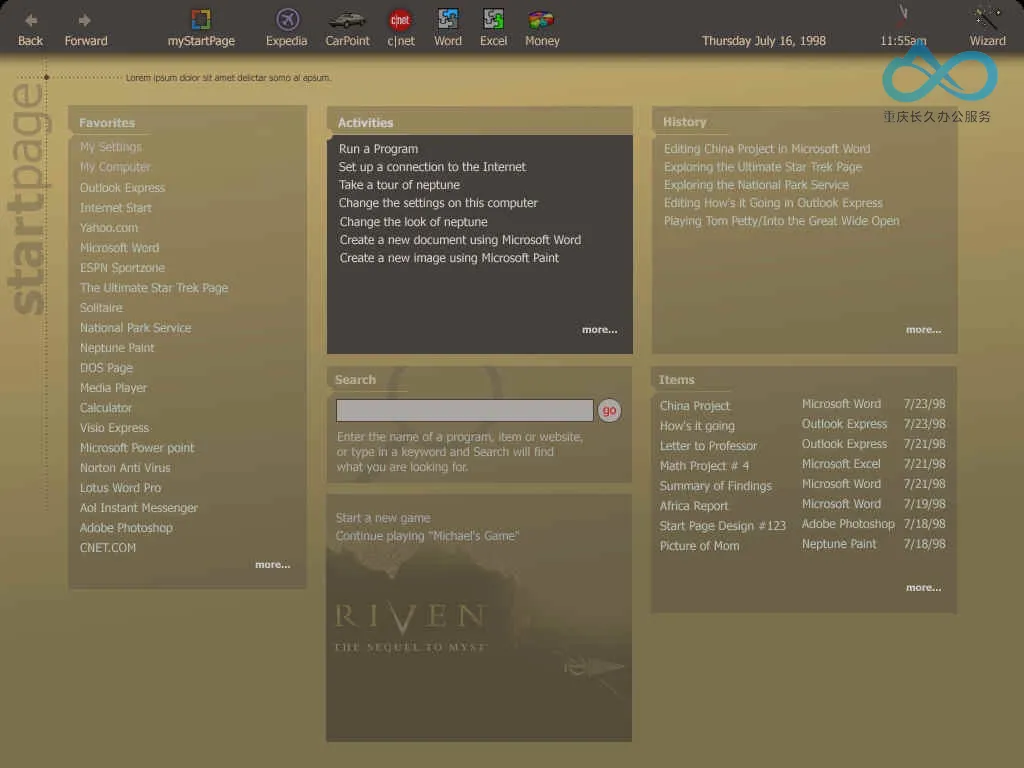The height and width of the screenshot is (768, 1024).
Task: Start the Wizard wand icon
Action: pyautogui.click(x=987, y=18)
